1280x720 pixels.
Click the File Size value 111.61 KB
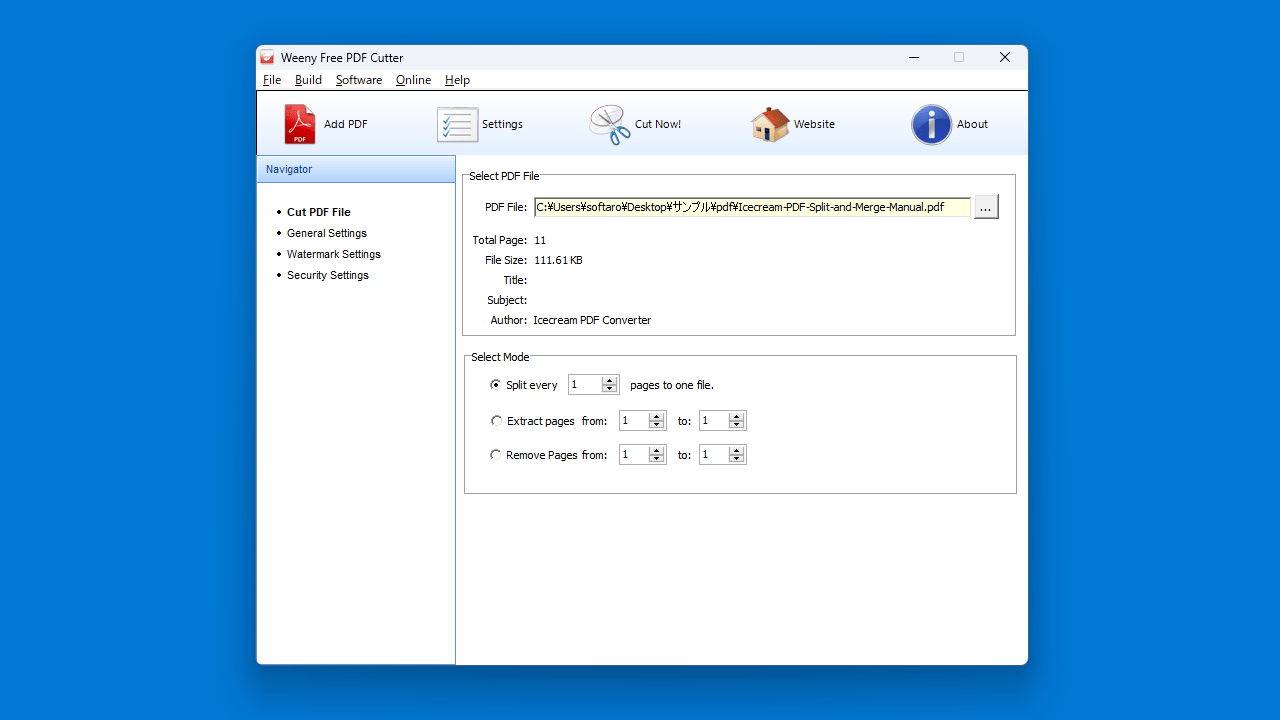pos(558,260)
